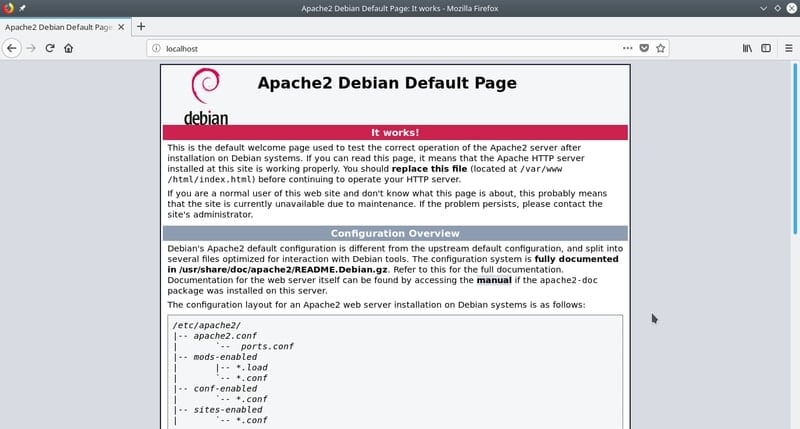Click 'ports.conf' in config layout

coord(267,346)
